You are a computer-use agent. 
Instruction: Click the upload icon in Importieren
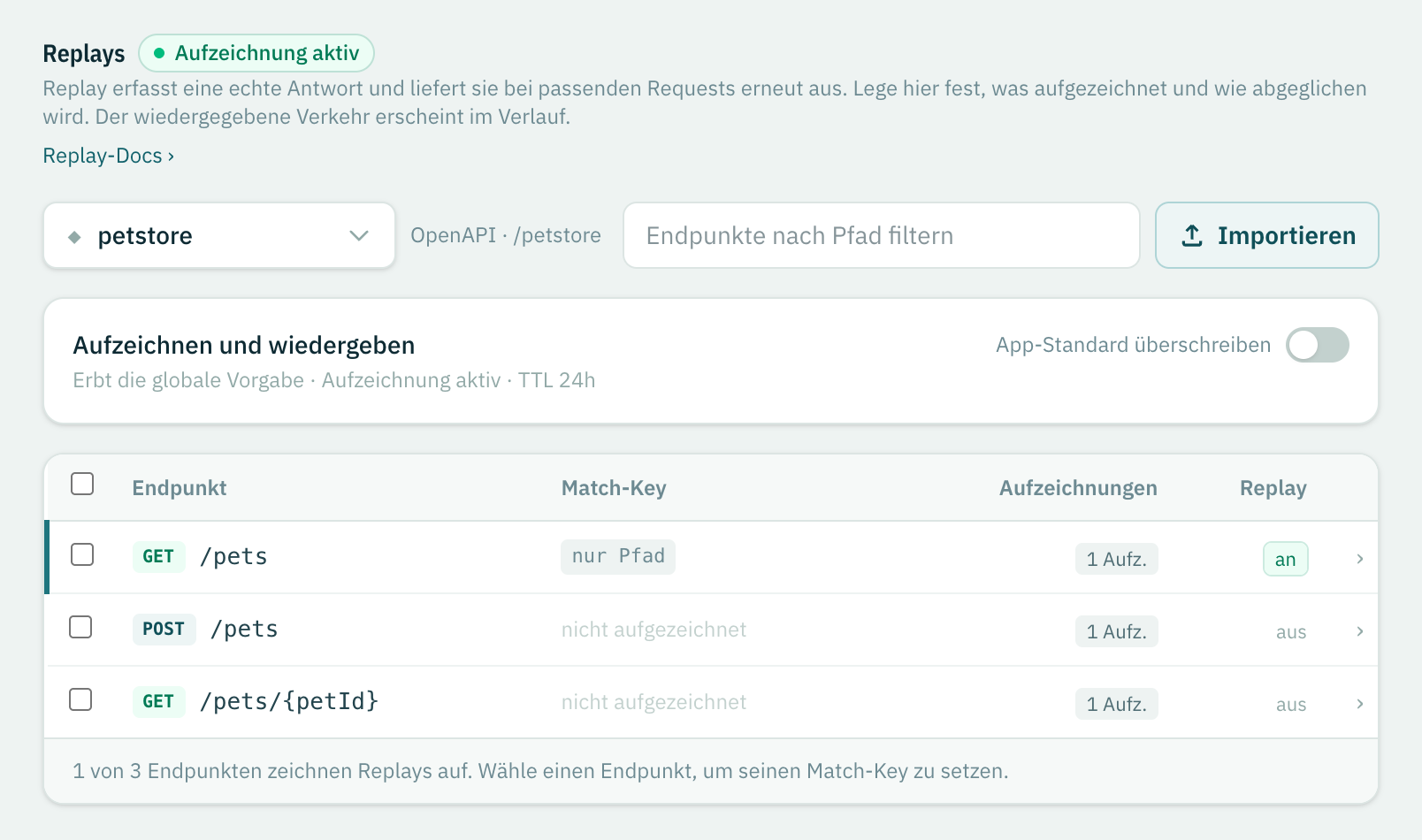point(1192,235)
